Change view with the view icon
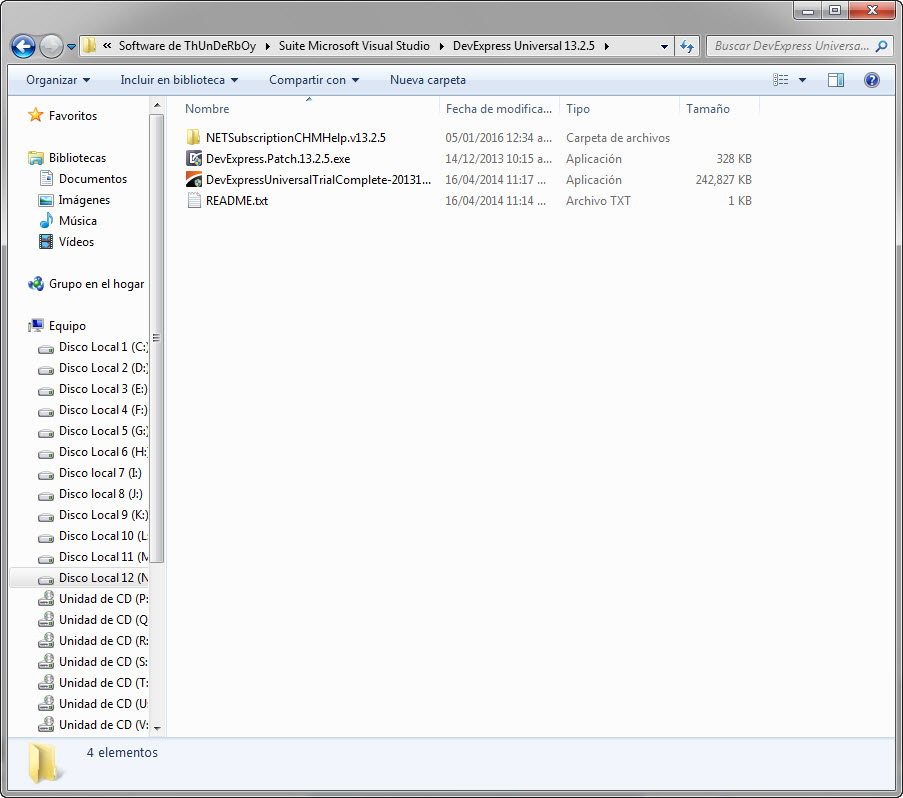The image size is (903, 798). pyautogui.click(x=781, y=80)
